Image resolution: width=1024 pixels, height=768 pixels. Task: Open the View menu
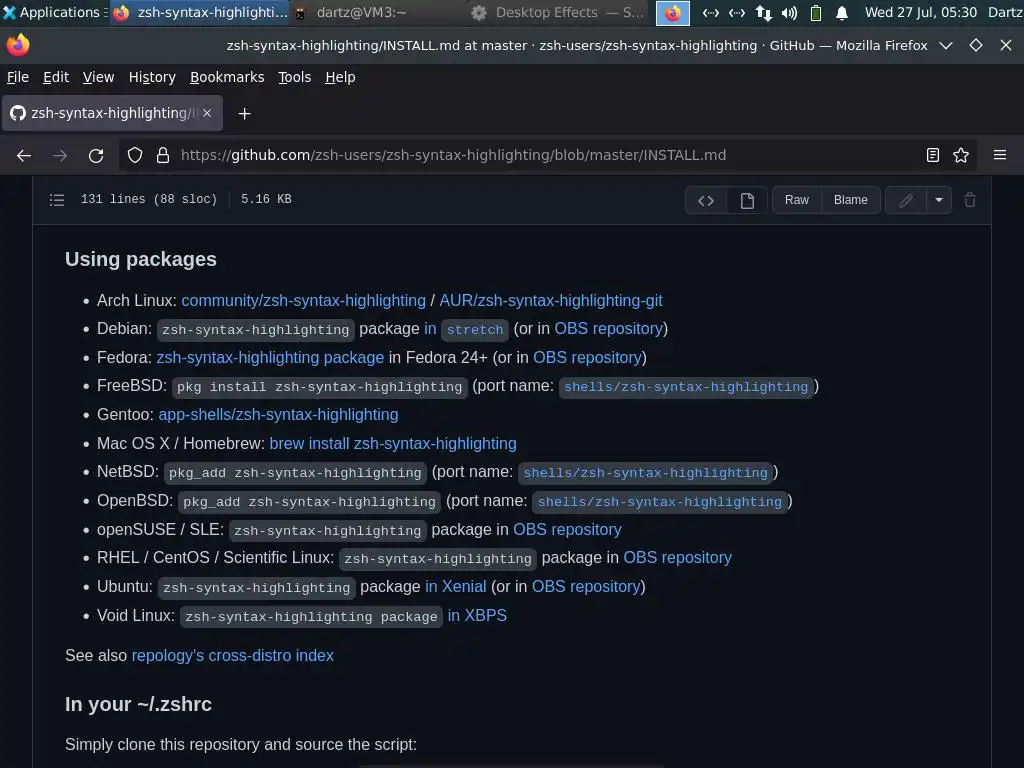99,77
